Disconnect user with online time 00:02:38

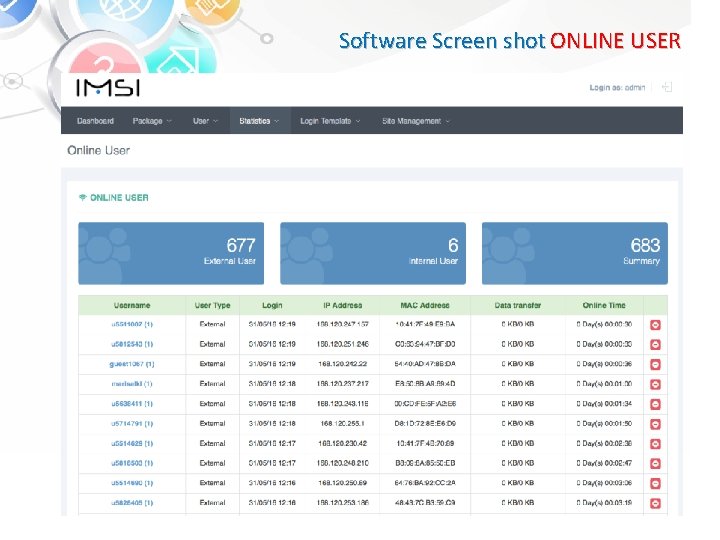pos(655,444)
